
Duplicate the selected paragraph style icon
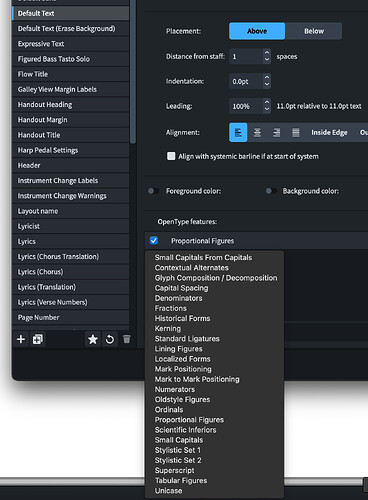pos(38,339)
